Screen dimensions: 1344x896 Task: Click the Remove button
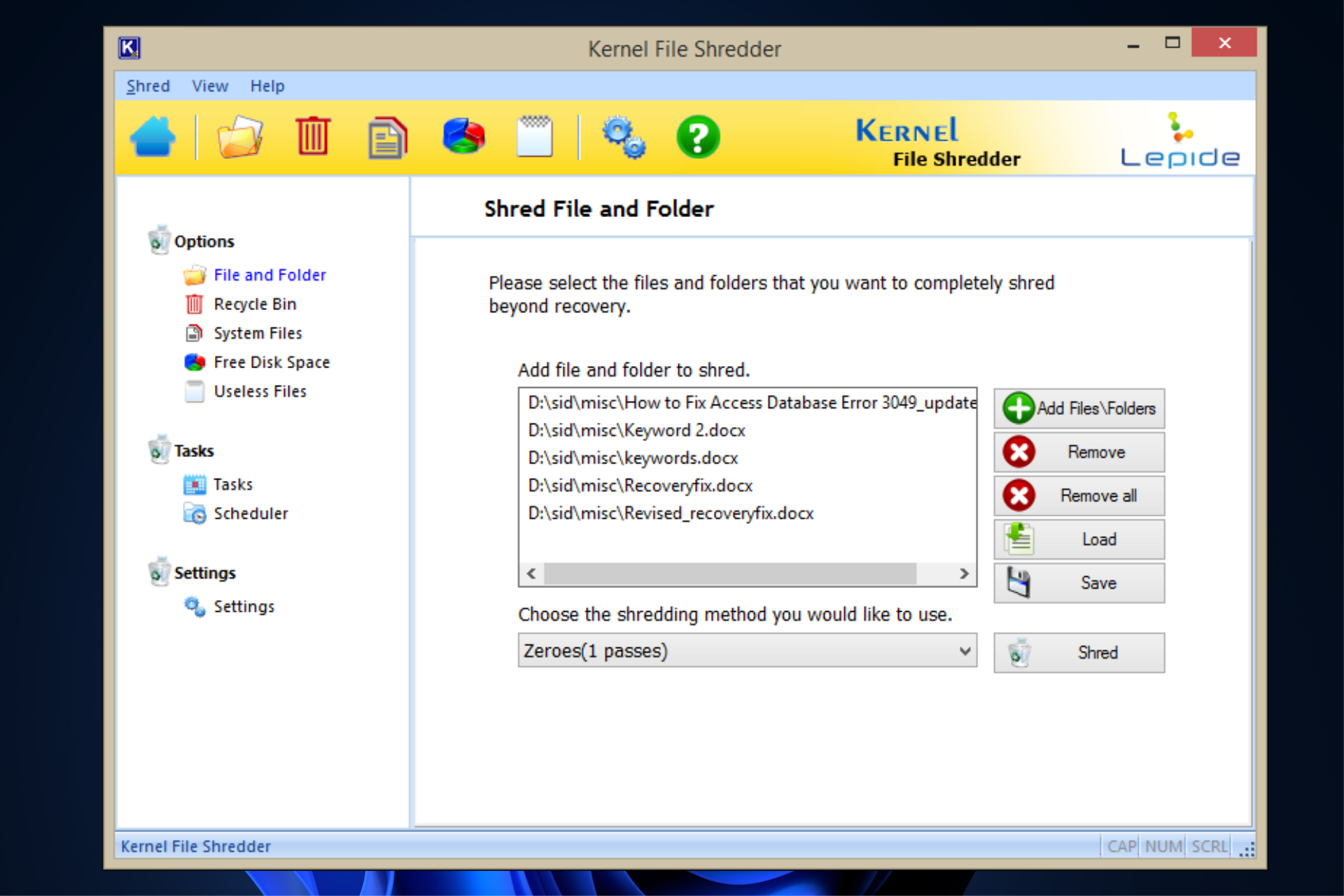pyautogui.click(x=1079, y=451)
